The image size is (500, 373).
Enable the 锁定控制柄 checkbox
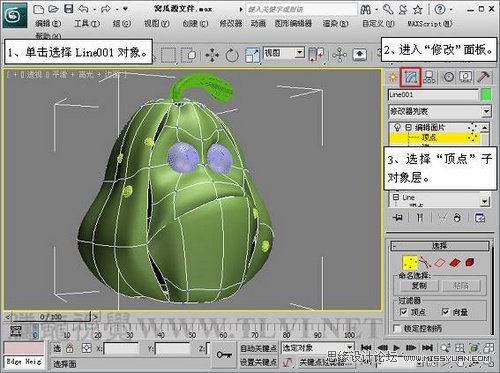(x=397, y=329)
